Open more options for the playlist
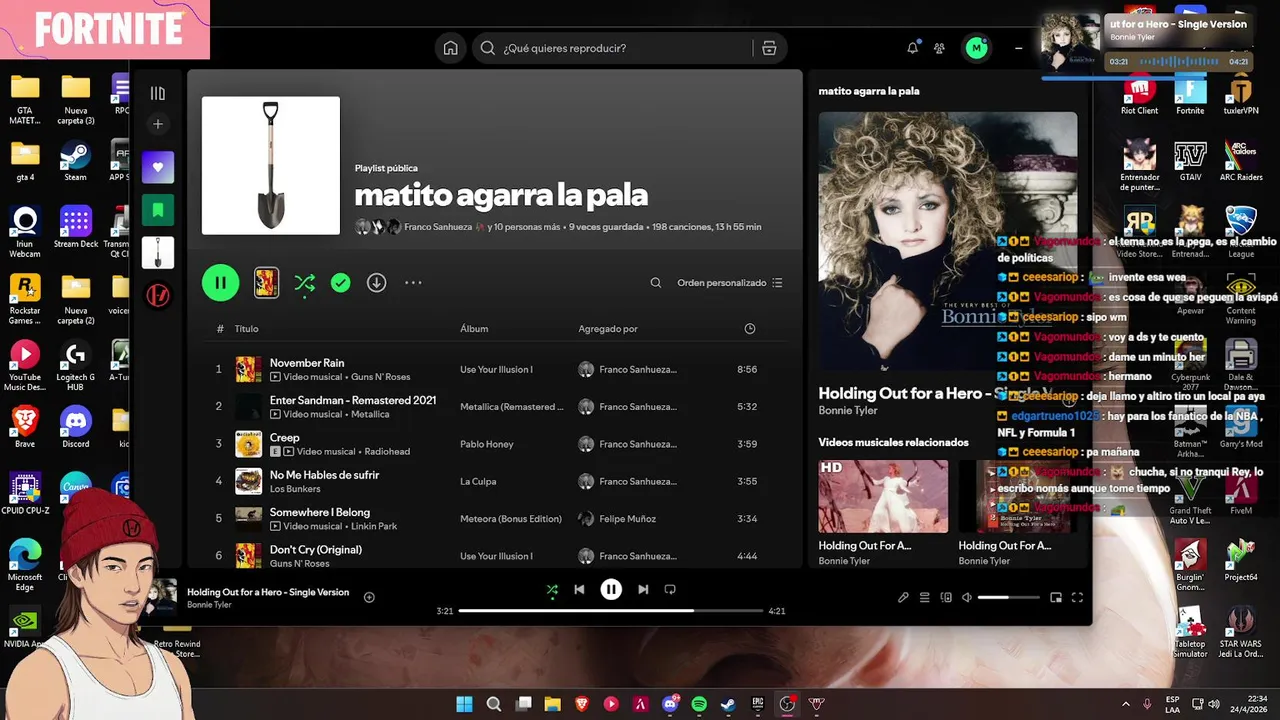The width and height of the screenshot is (1280, 720). tap(413, 283)
